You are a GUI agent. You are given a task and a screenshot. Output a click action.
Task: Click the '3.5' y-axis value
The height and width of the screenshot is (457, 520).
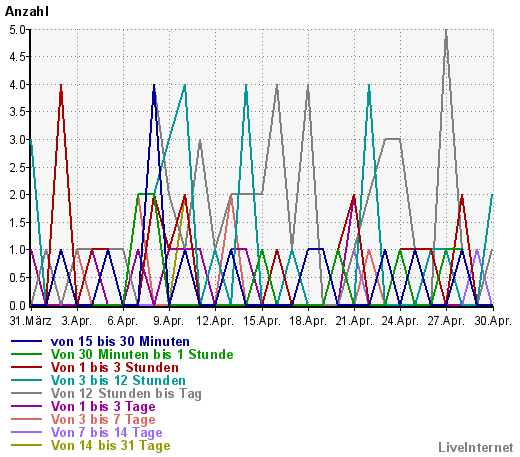pyautogui.click(x=17, y=112)
